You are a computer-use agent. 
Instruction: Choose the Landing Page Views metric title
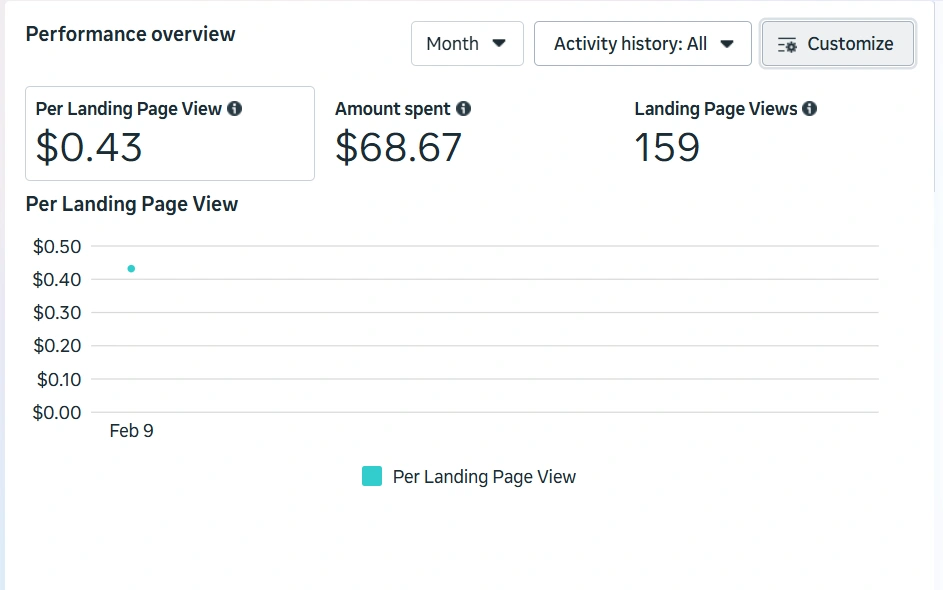pyautogui.click(x=715, y=109)
